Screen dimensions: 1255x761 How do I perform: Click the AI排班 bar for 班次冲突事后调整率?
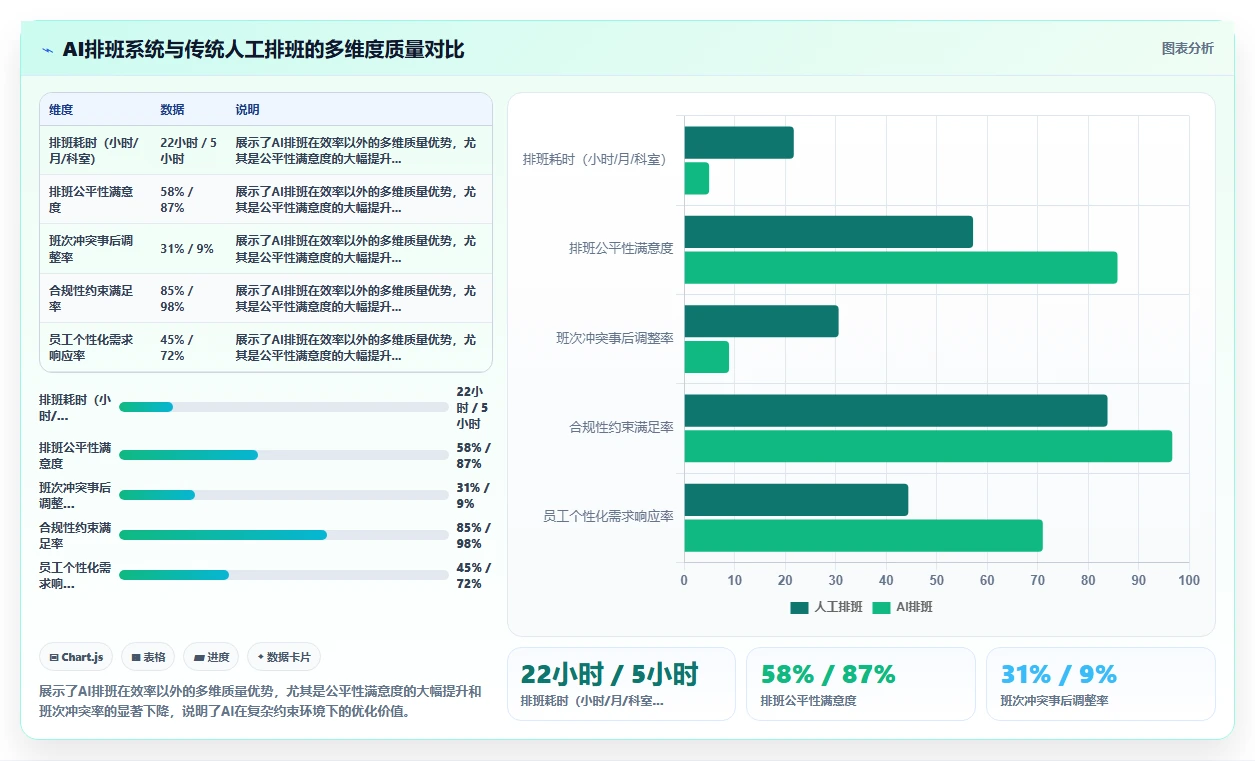point(707,357)
